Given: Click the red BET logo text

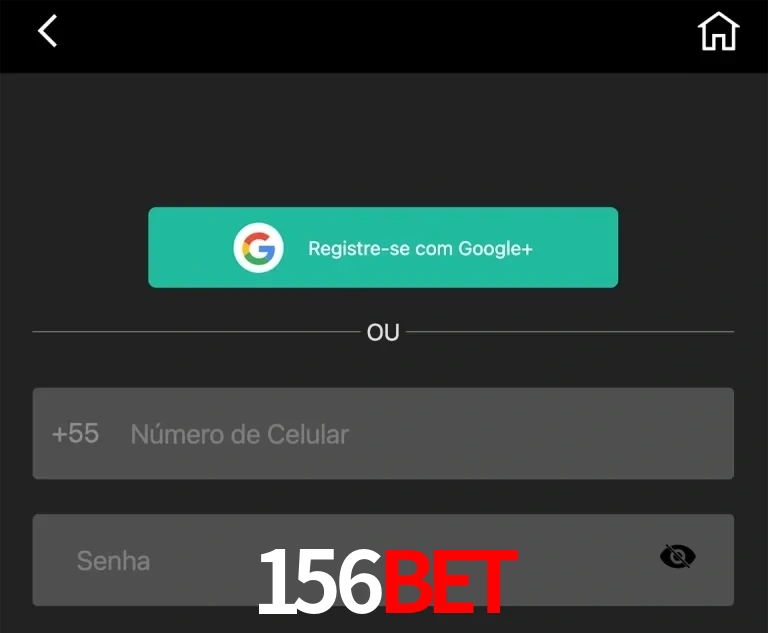Looking at the screenshot, I should [451, 581].
